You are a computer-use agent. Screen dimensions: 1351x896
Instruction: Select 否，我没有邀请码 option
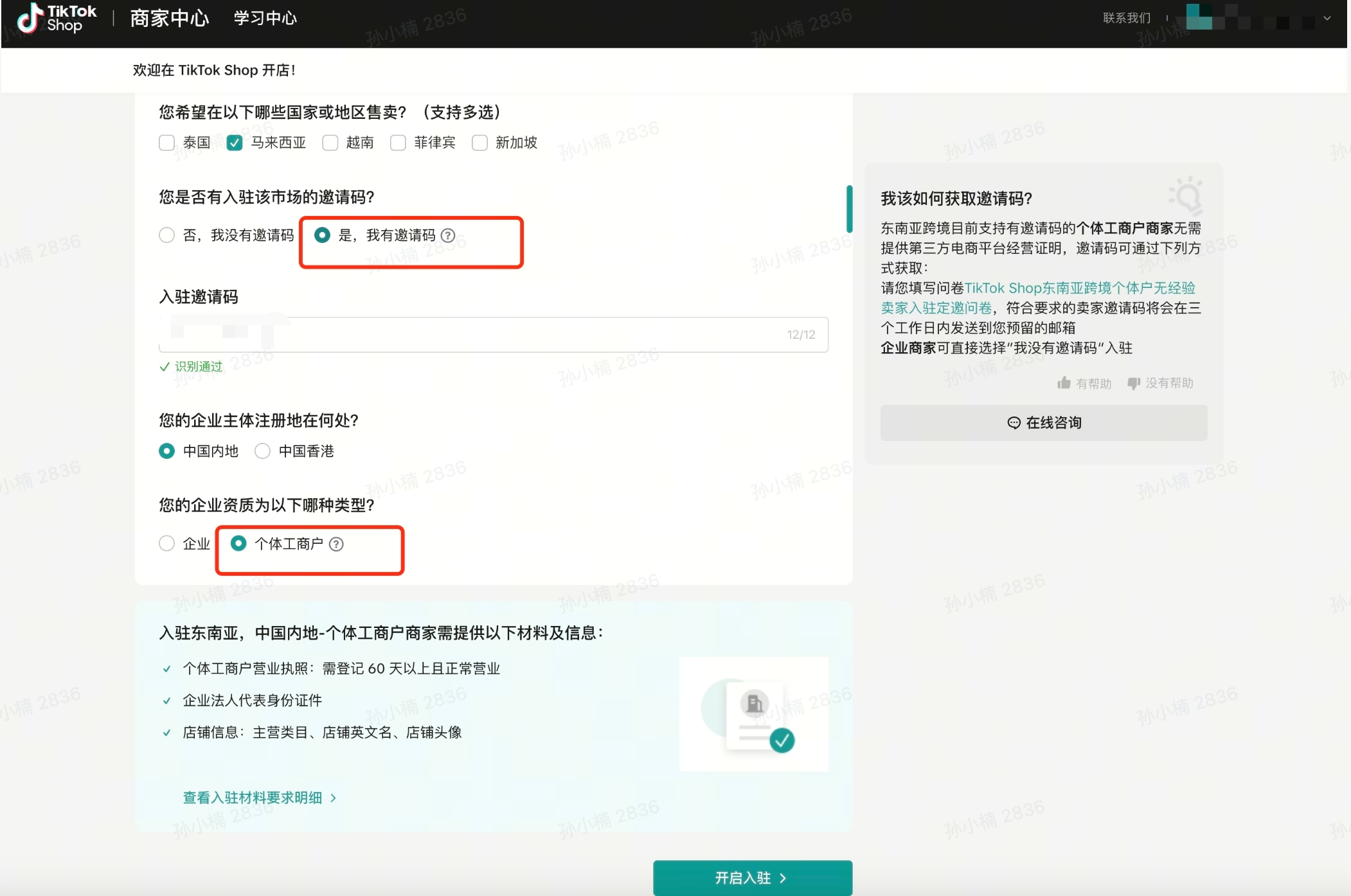tap(166, 235)
